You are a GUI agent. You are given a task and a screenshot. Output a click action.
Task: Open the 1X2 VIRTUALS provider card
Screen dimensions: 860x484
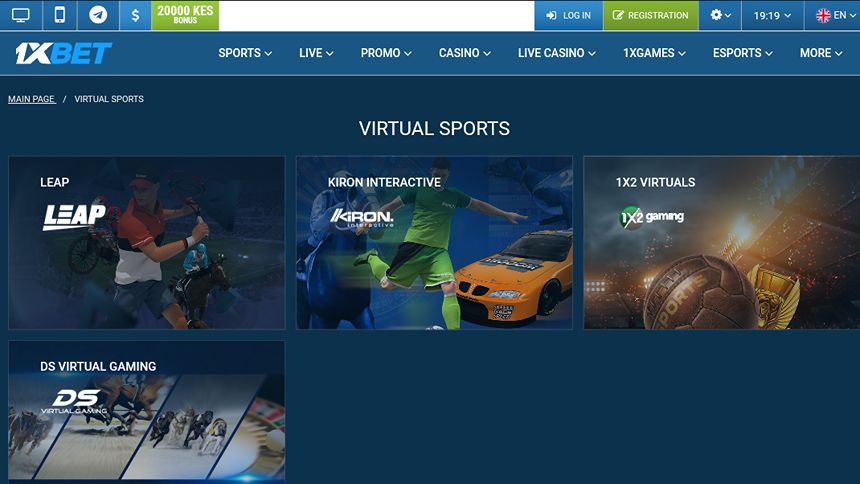click(x=722, y=243)
